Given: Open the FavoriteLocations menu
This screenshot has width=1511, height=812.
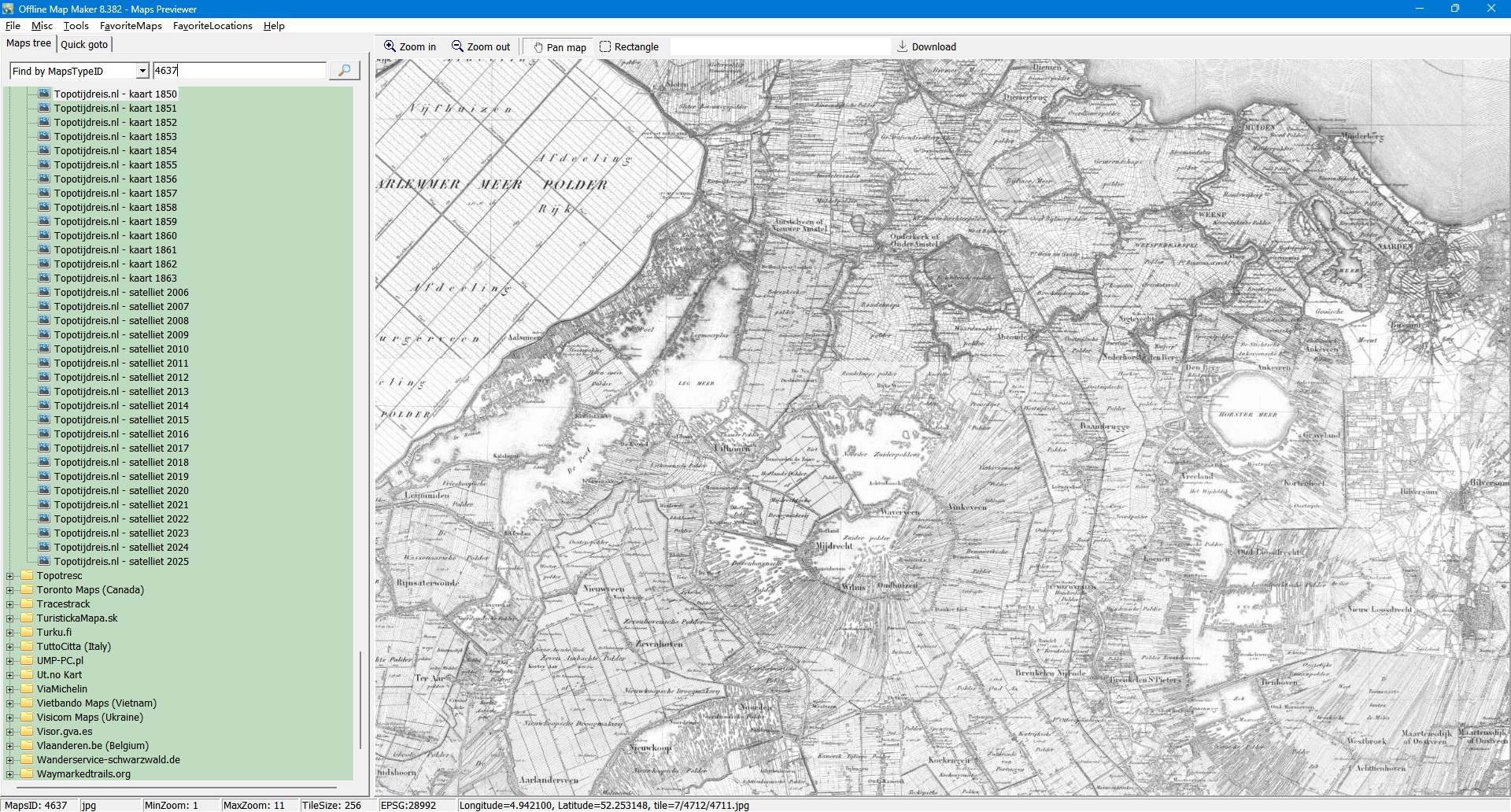Looking at the screenshot, I should 212,26.
